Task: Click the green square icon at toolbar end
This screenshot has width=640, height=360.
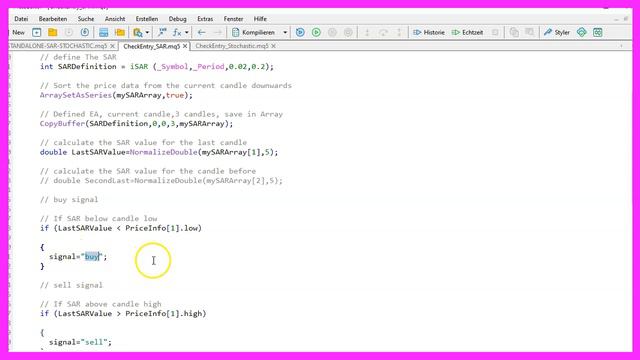Action: coord(598,32)
